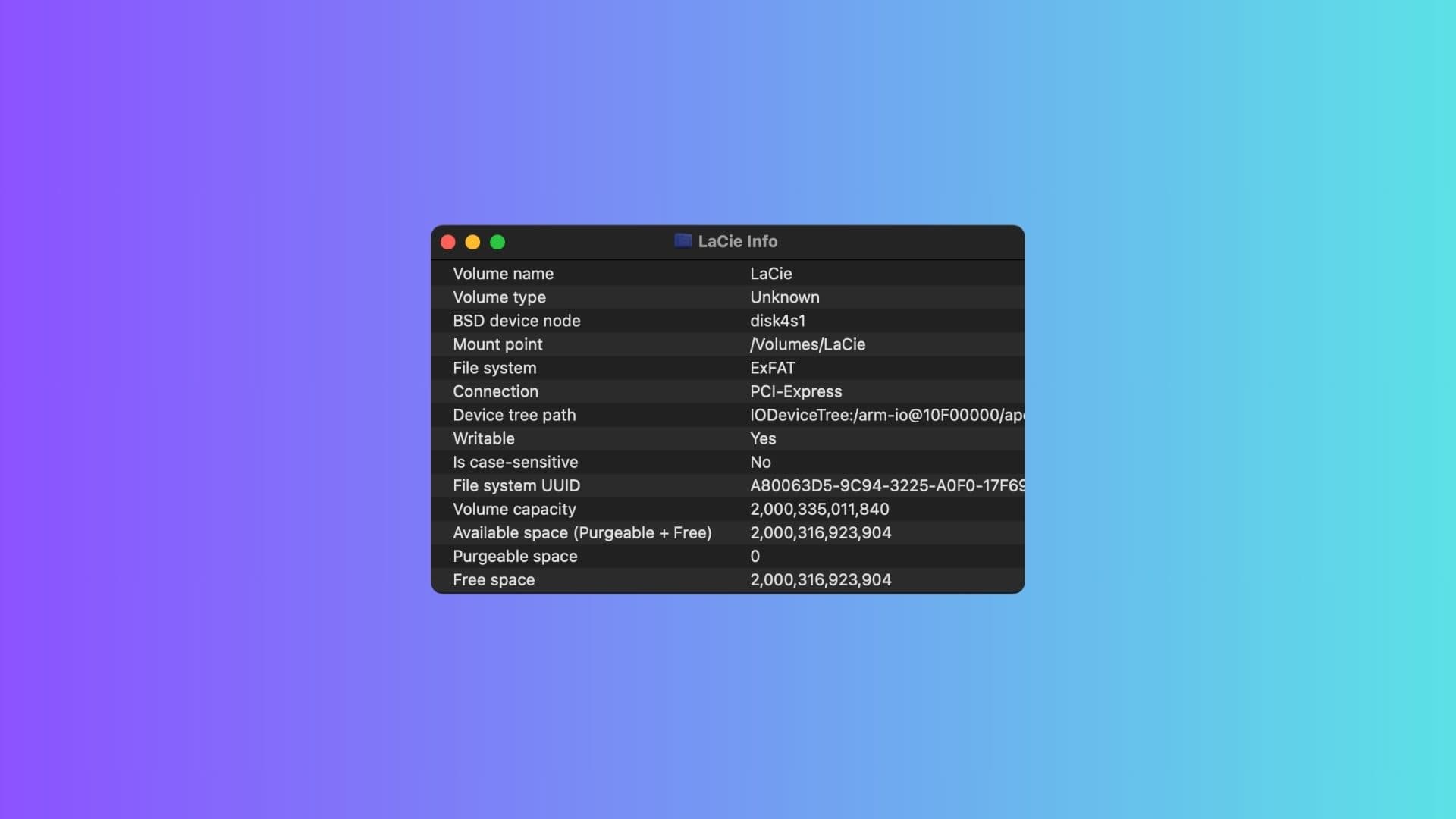This screenshot has height=819, width=1456.
Task: Select the Volume type row showing Unknown
Action: pos(784,297)
